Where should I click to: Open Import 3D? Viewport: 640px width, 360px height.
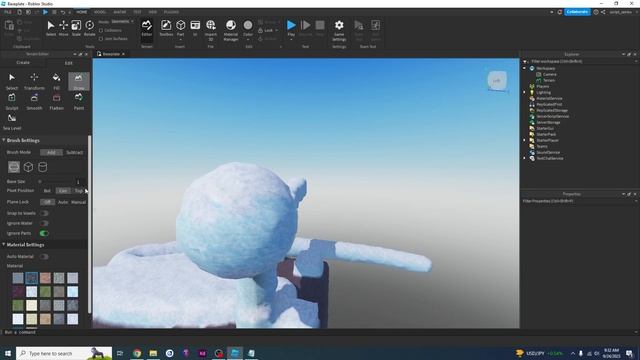point(211,30)
